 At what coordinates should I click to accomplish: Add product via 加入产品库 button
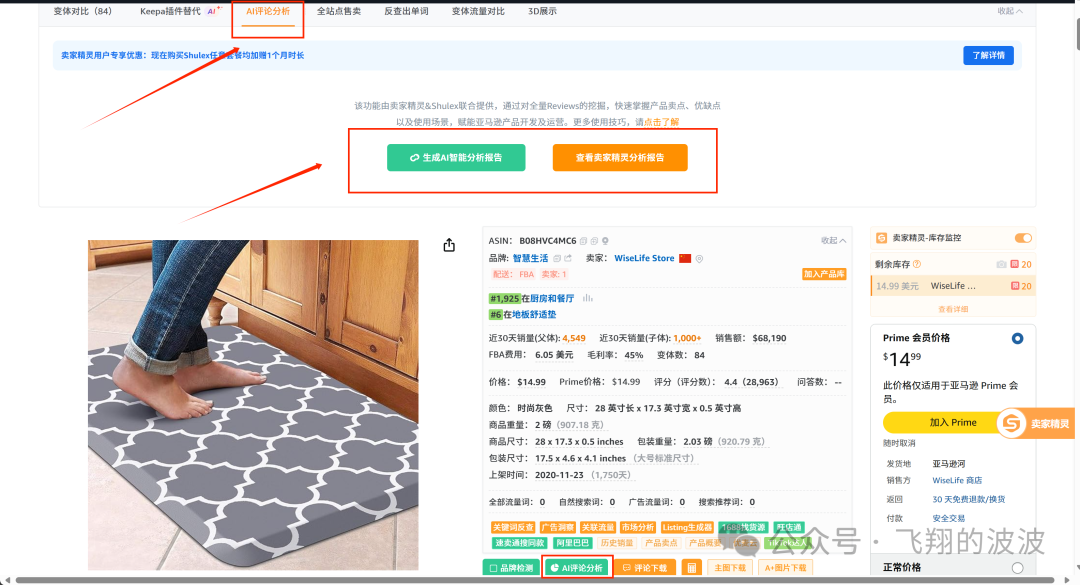[824, 274]
